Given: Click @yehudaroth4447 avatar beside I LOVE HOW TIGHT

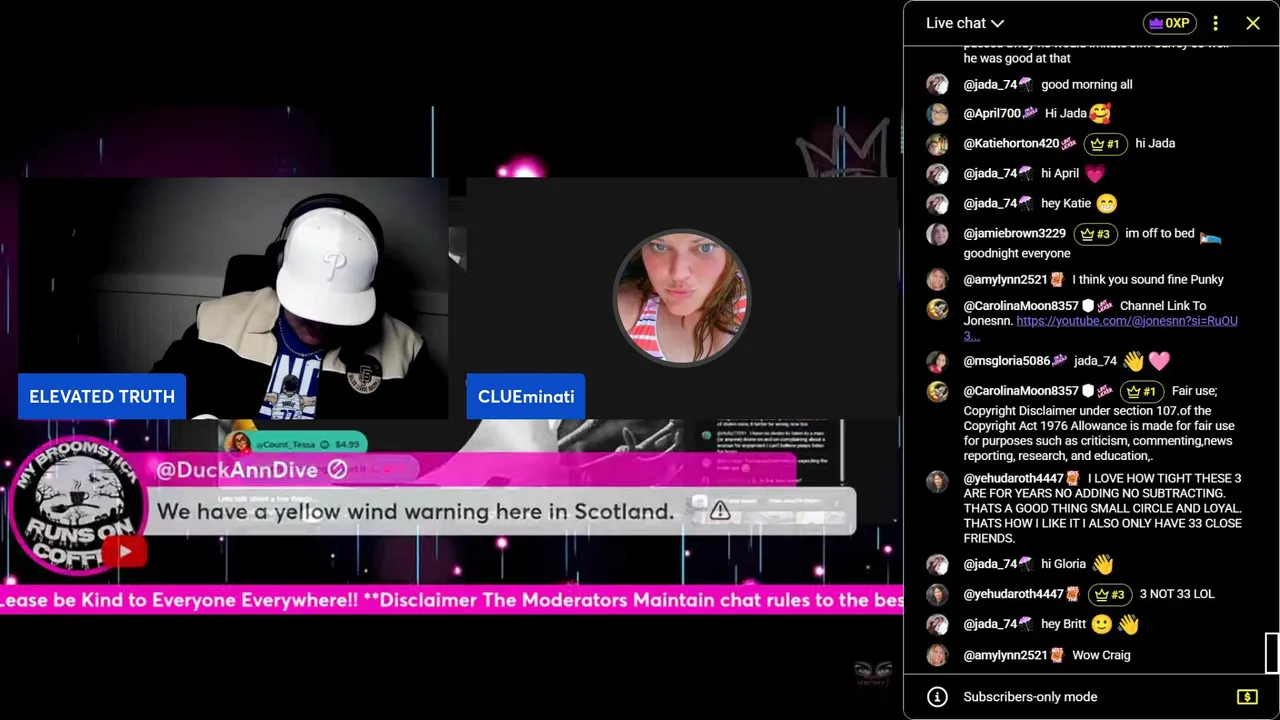Looking at the screenshot, I should click(x=937, y=482).
